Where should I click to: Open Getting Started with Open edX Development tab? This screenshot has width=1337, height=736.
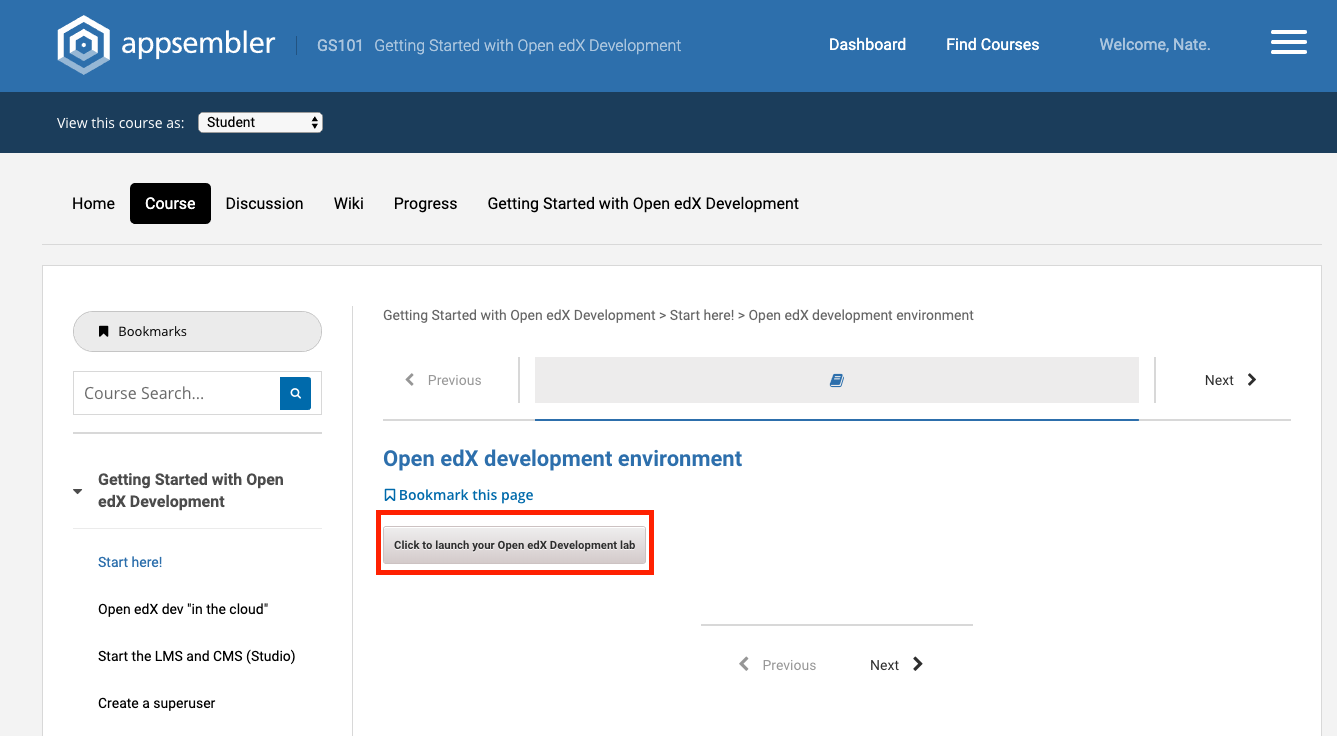click(x=643, y=203)
